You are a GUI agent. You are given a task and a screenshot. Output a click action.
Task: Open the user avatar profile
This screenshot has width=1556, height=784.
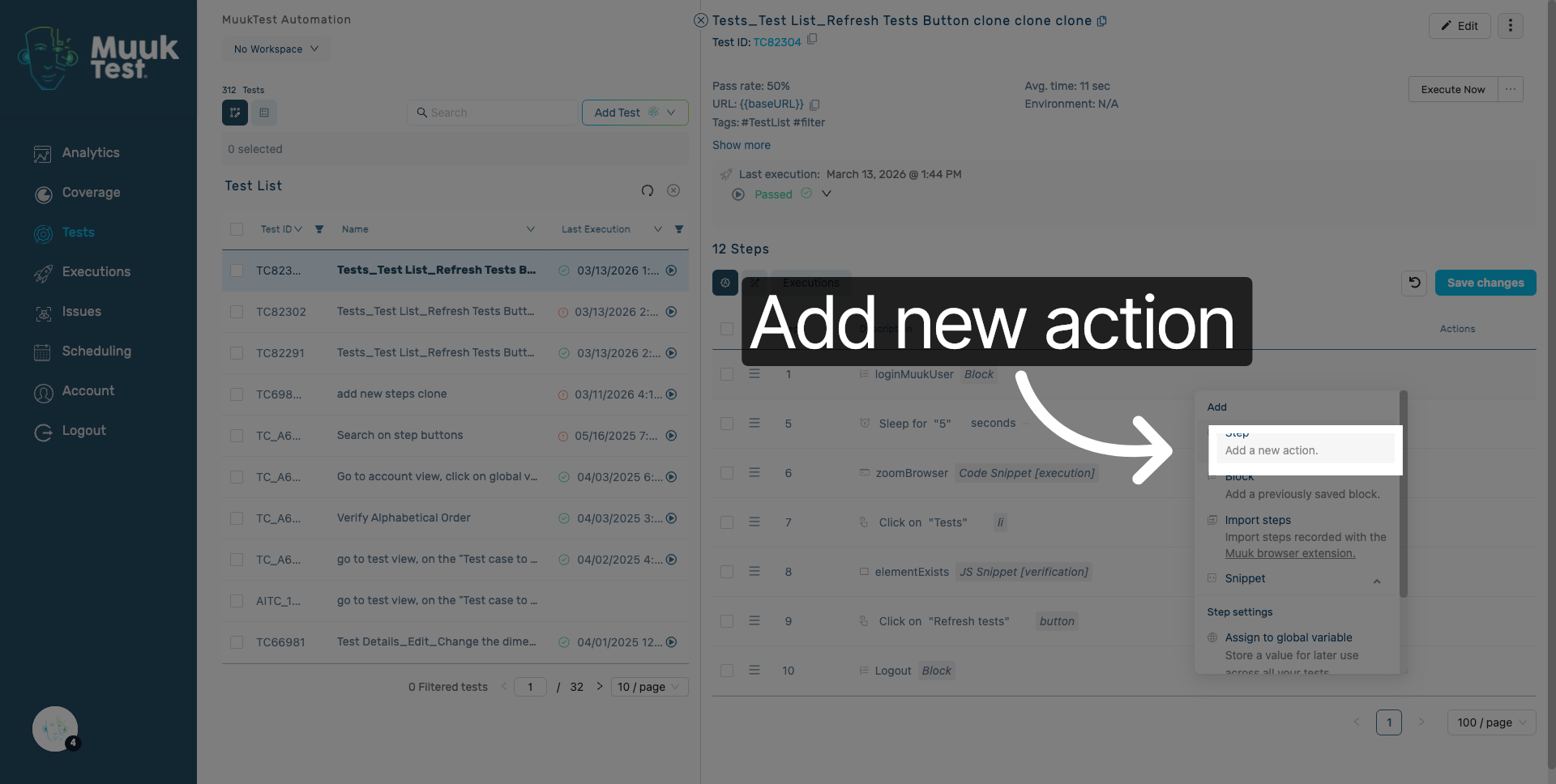(55, 729)
